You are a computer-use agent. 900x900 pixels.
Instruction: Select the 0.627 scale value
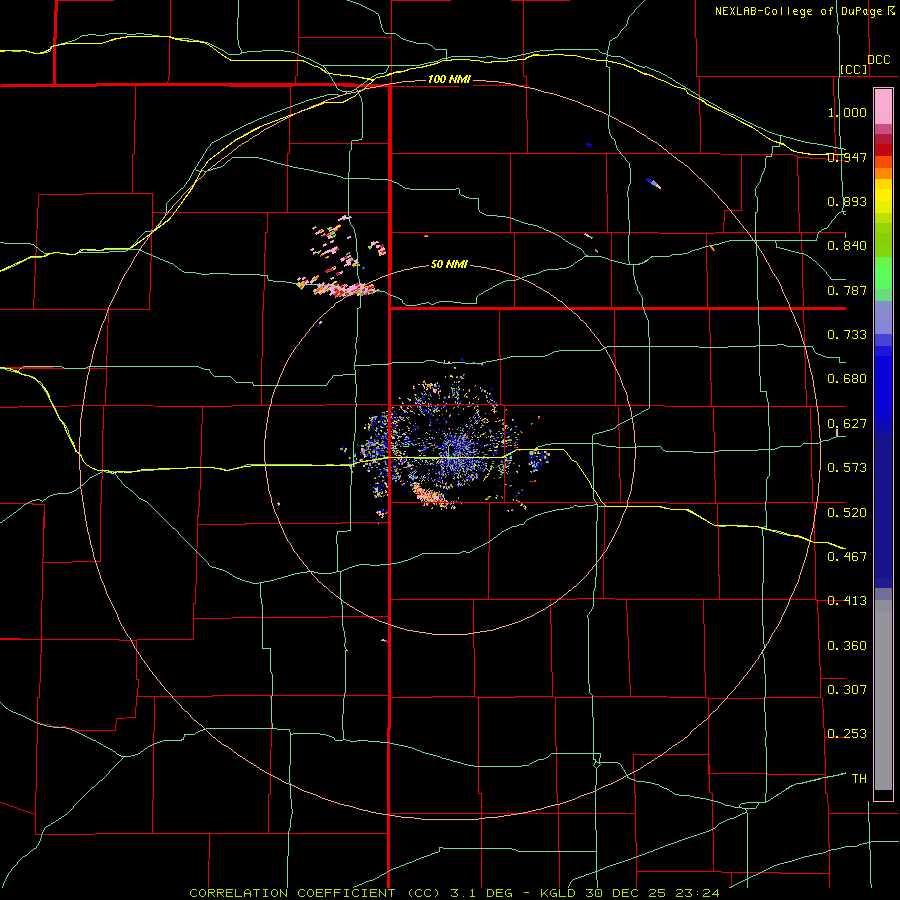(x=847, y=424)
